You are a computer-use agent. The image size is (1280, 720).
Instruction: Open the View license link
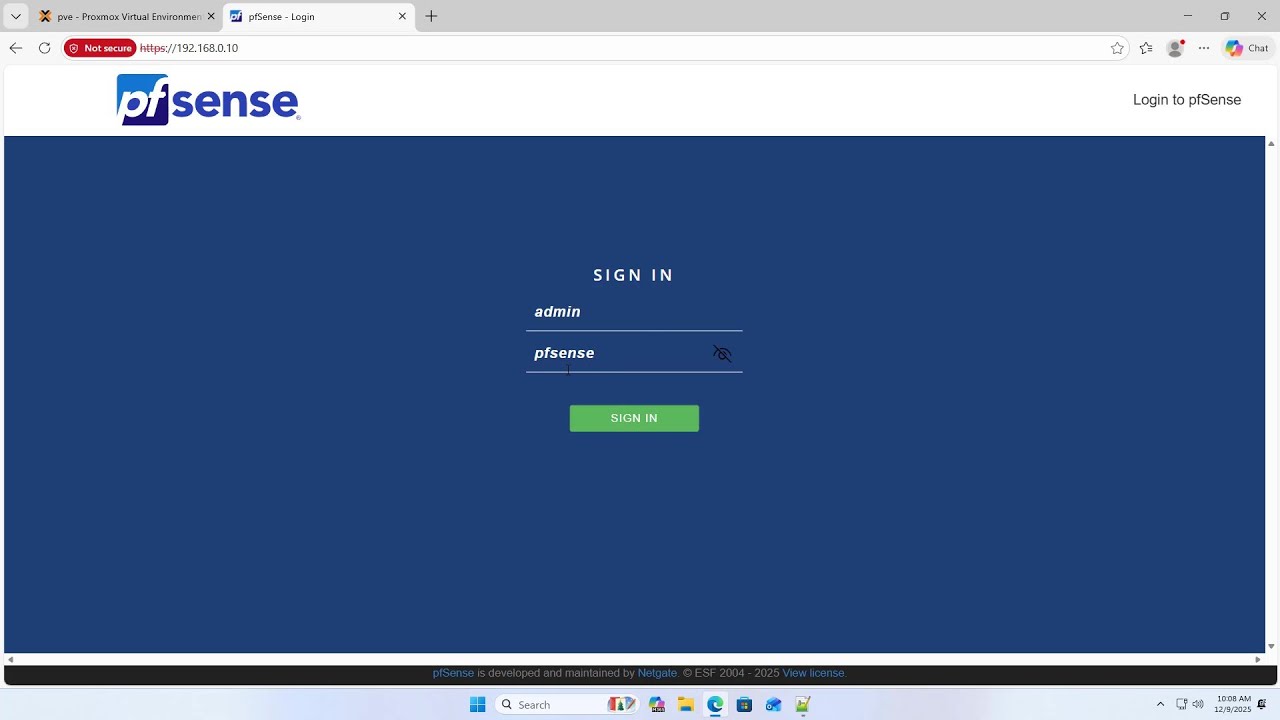point(813,673)
